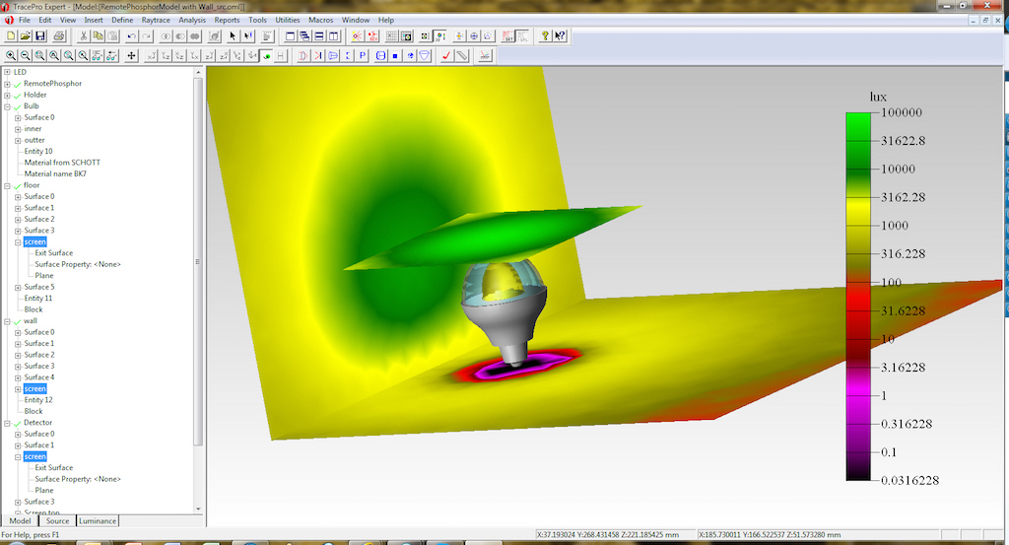1009x545 pixels.
Task: Toggle the green check beside RemotePhosphor
Action: 17,84
